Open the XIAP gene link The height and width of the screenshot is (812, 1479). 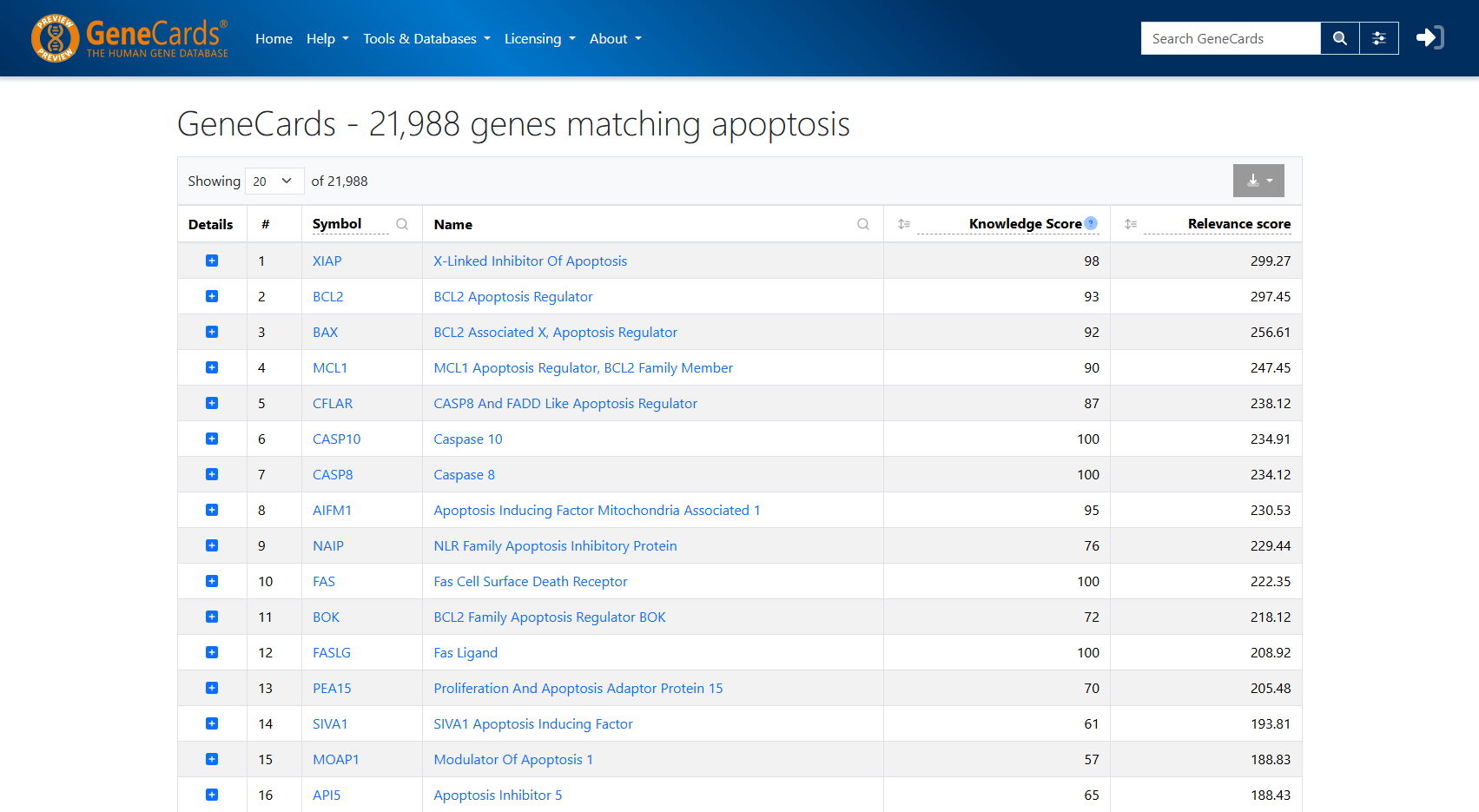(x=327, y=261)
